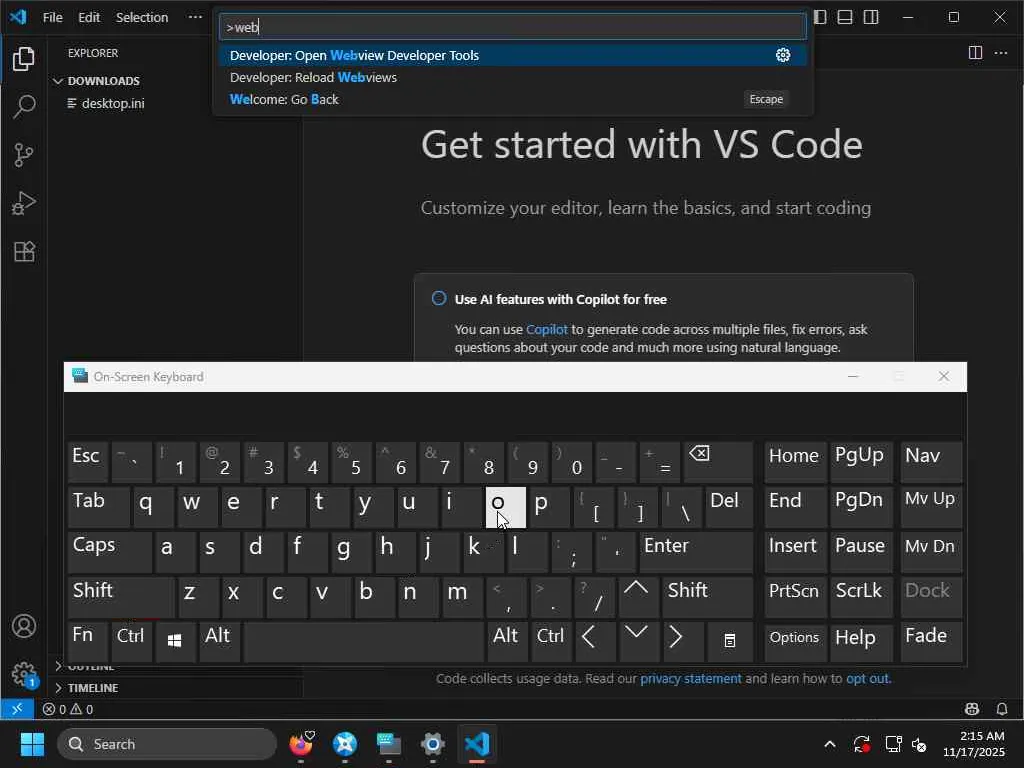Viewport: 1024px width, 768px height.
Task: Run Developer: Open Webview Developer Tools command
Action: tap(513, 56)
